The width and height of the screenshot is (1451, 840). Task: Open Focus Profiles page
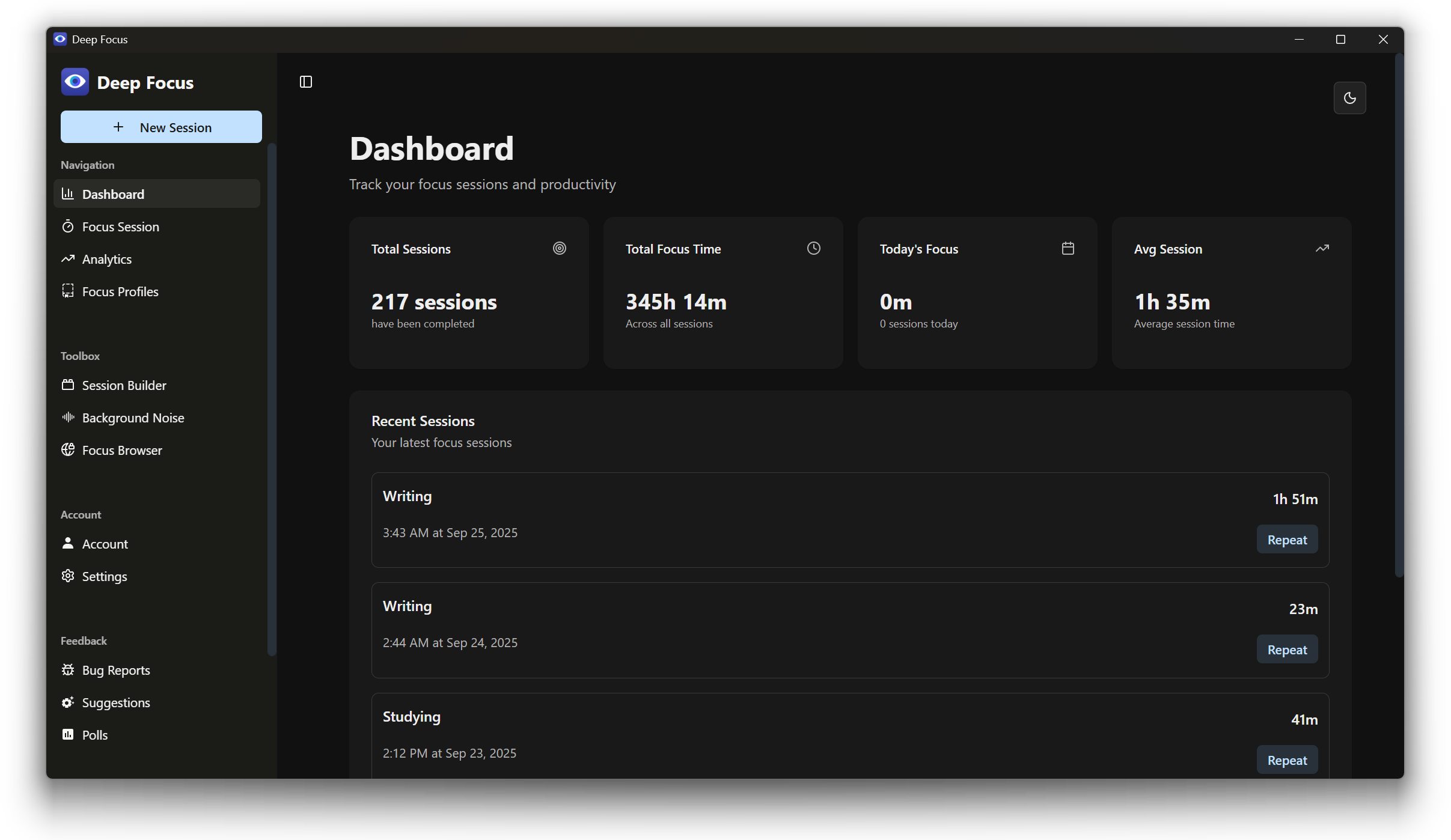(x=157, y=291)
